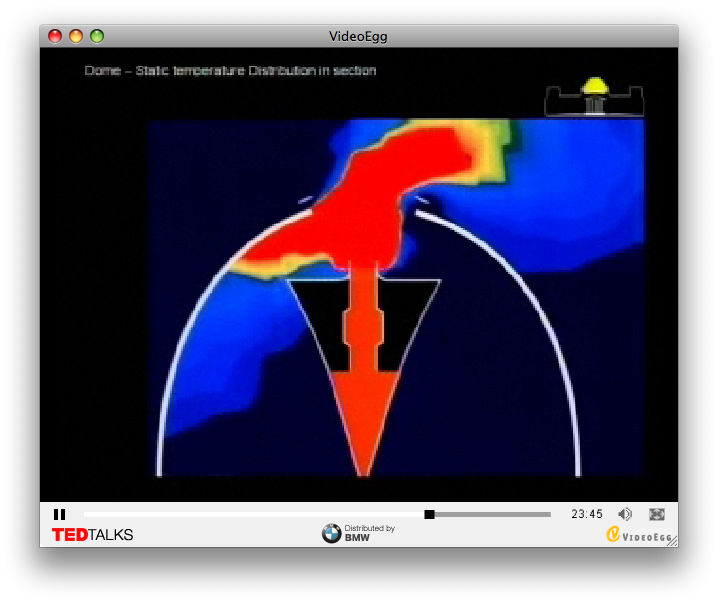Mute the audio with the speaker icon
718x602 pixels.
pyautogui.click(x=625, y=514)
